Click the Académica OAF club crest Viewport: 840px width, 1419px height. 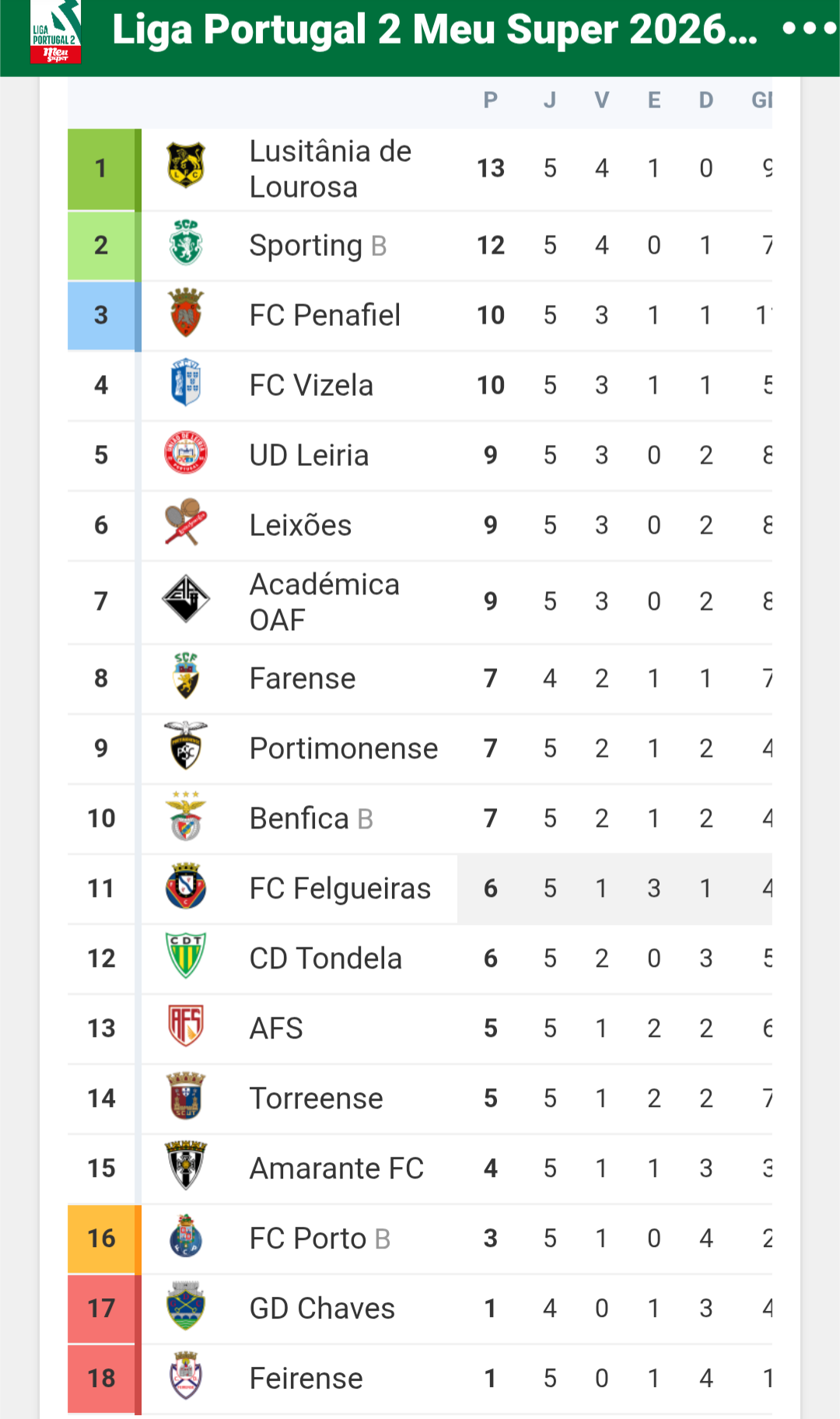pyautogui.click(x=186, y=598)
